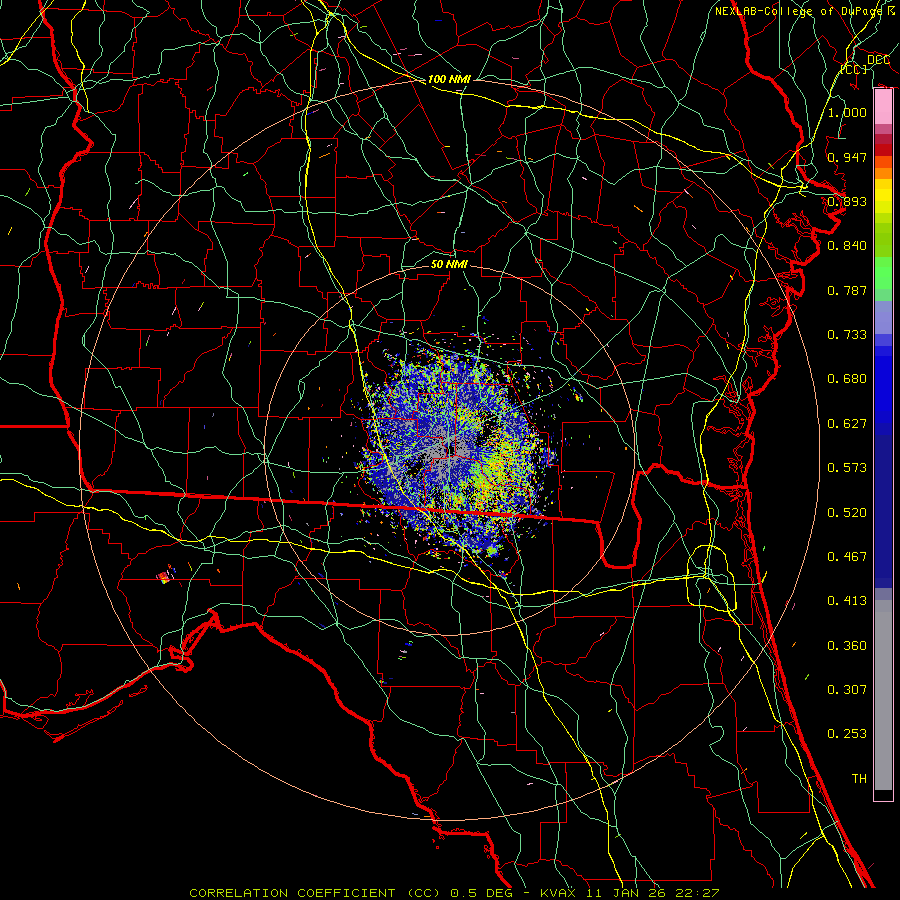Click the red color bar segment
The image size is (900, 900).
[883, 150]
